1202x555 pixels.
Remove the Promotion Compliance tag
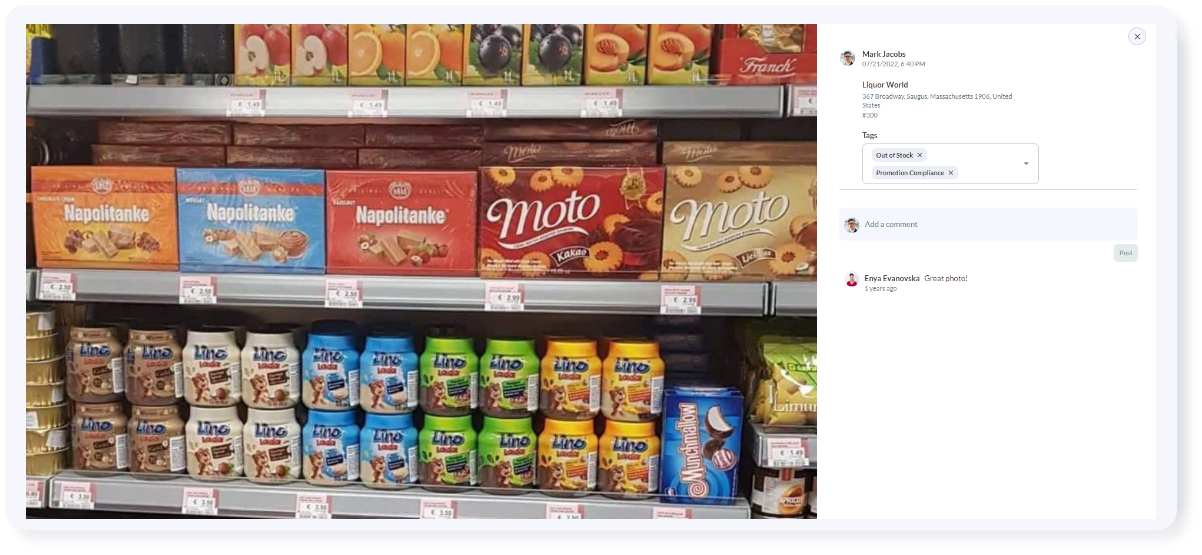951,173
